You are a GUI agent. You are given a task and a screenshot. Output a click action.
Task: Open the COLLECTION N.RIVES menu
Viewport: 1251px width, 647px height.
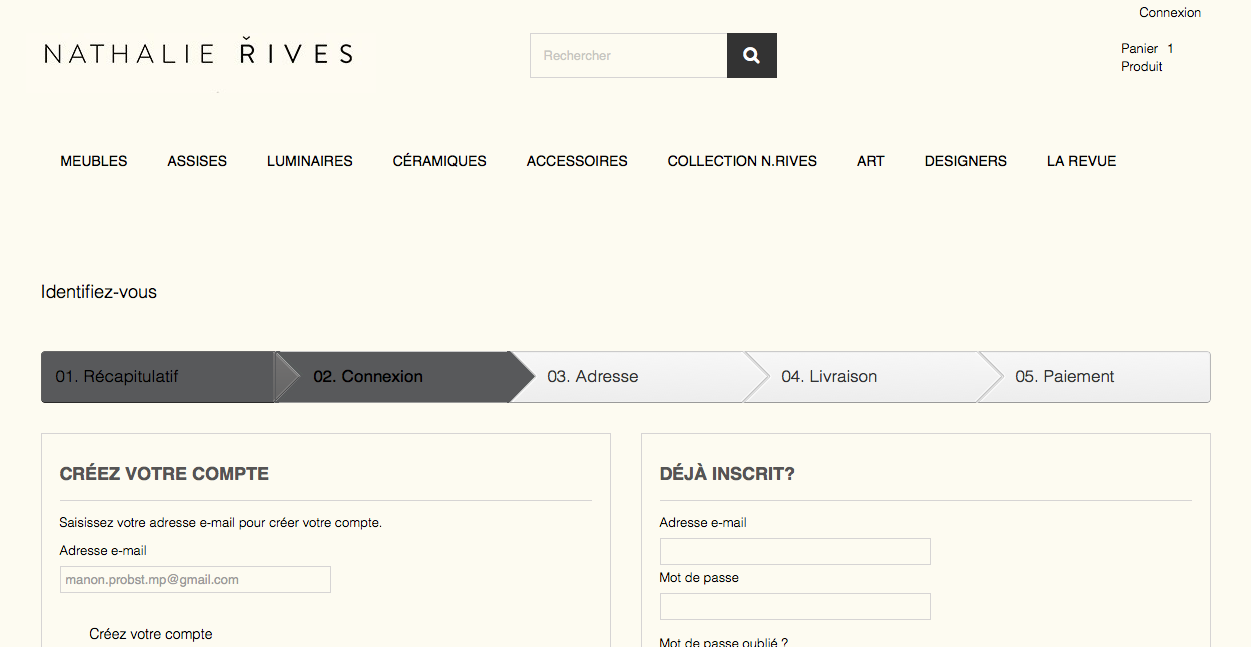pos(742,161)
